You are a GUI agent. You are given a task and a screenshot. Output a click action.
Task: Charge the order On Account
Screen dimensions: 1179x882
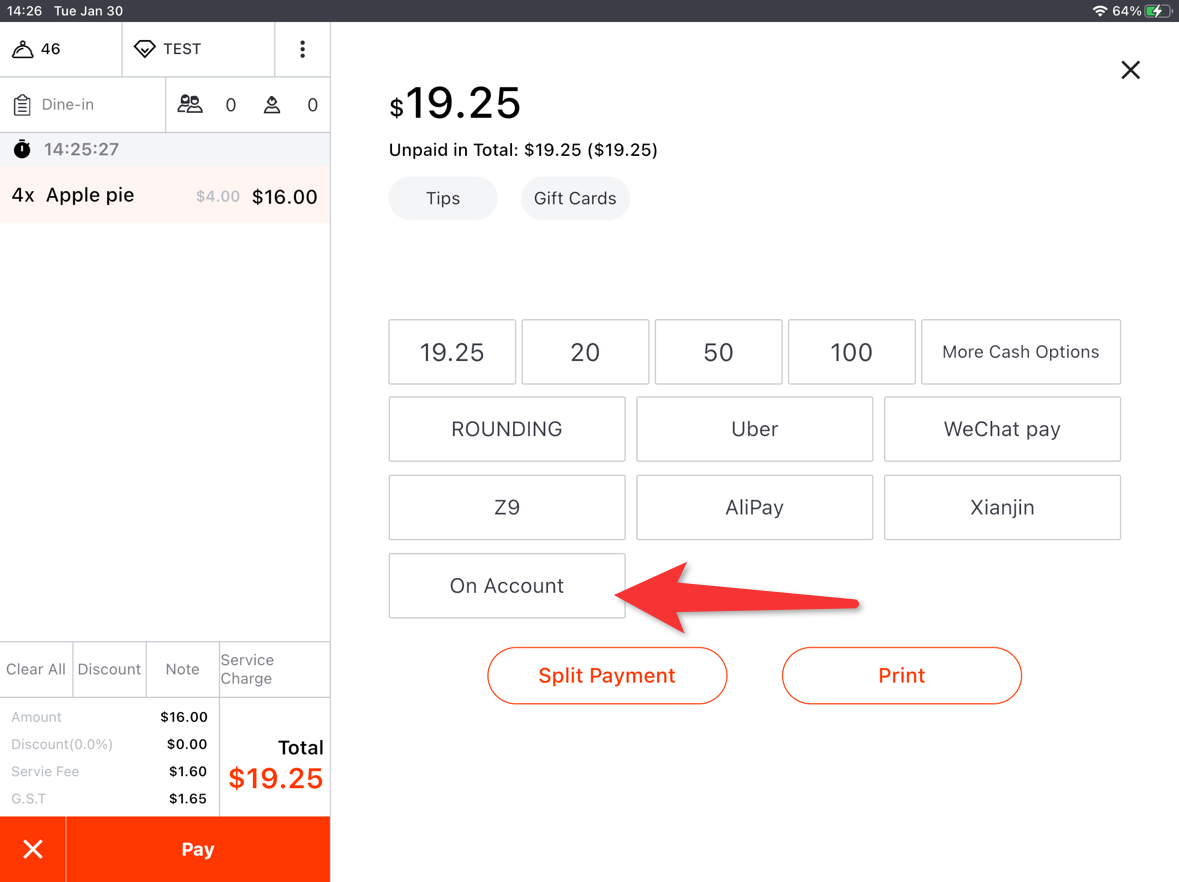point(507,586)
